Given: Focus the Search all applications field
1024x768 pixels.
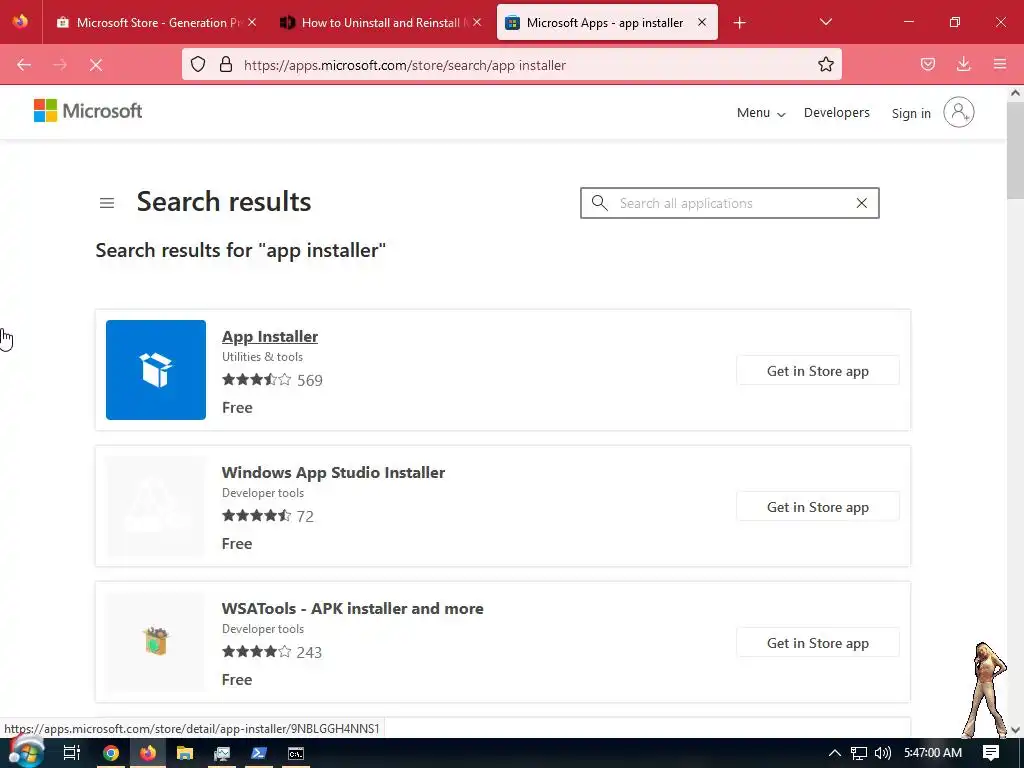Looking at the screenshot, I should (729, 203).
